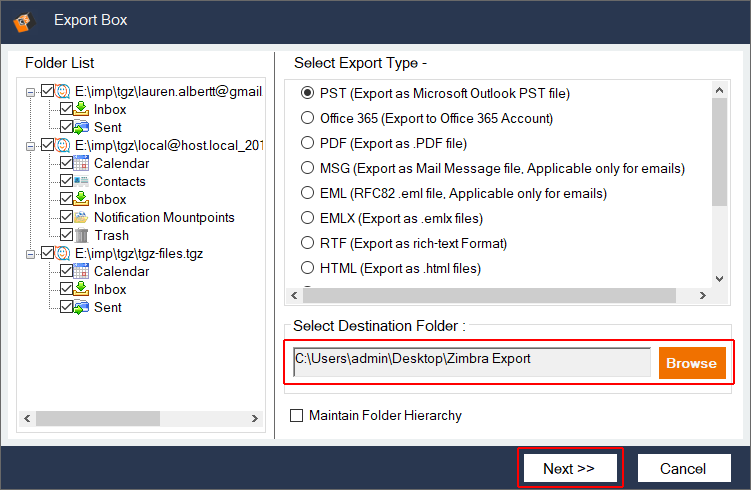Collapse the local@host.local tree node
This screenshot has height=490, width=751.
click(x=31, y=146)
